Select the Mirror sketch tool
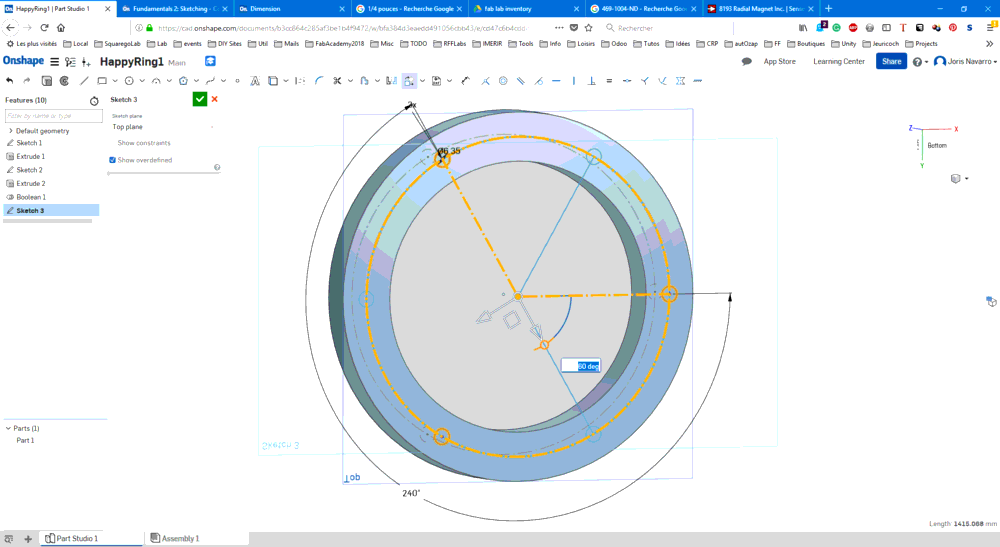The image size is (1000, 547). click(x=392, y=81)
